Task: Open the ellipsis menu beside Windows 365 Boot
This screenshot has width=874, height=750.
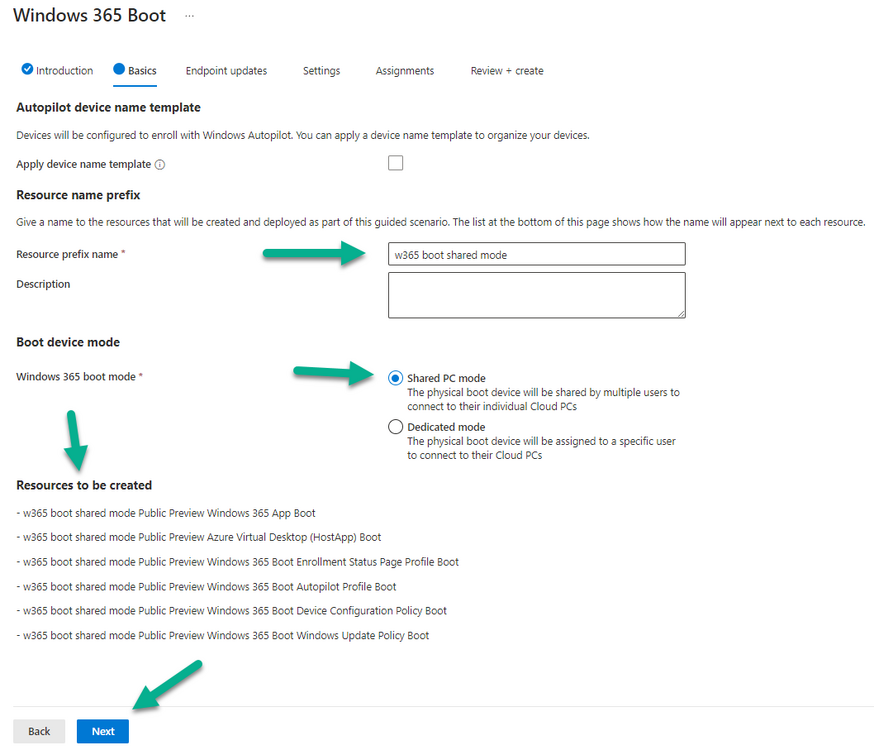Action: click(190, 16)
